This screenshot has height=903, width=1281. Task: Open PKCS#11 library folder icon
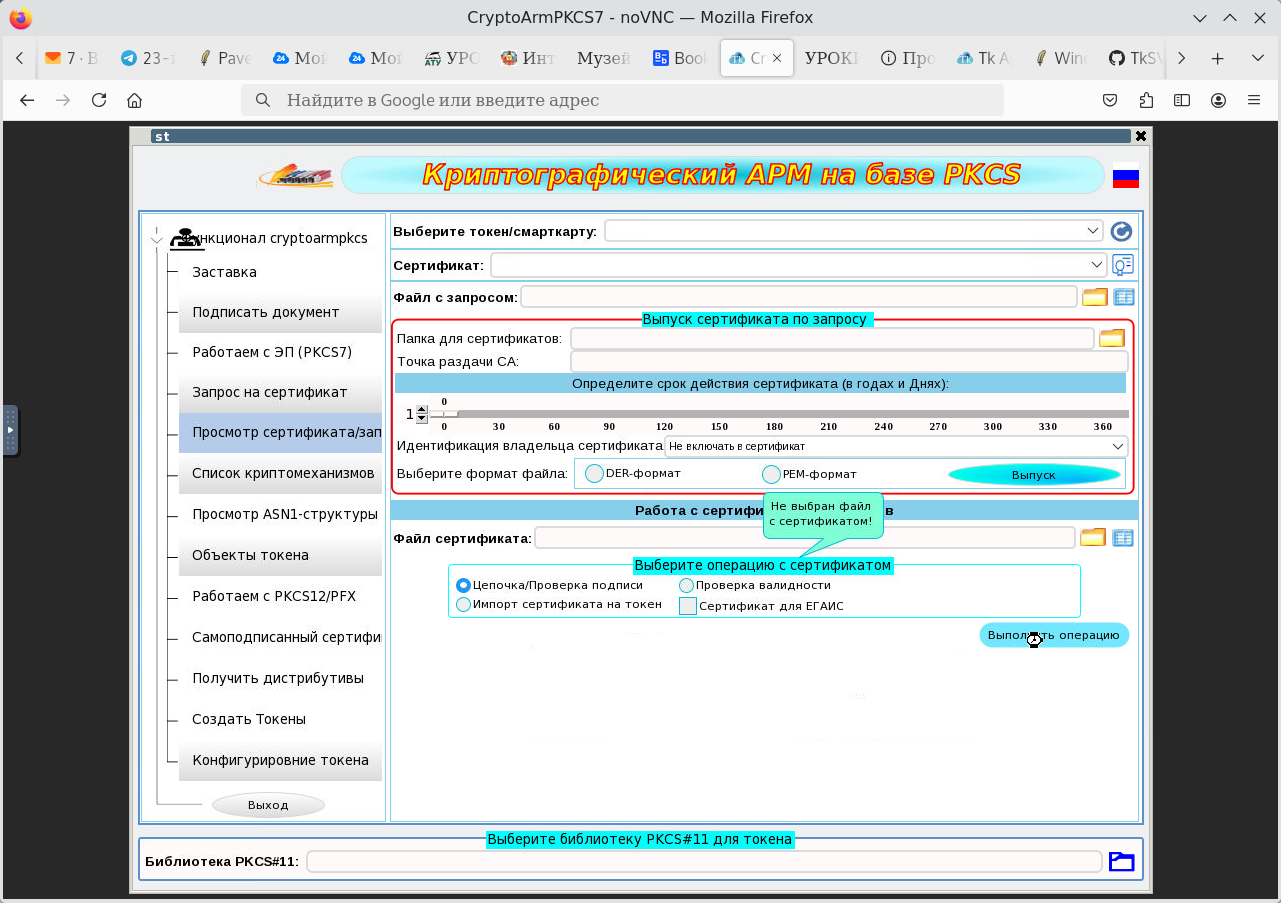(x=1121, y=861)
